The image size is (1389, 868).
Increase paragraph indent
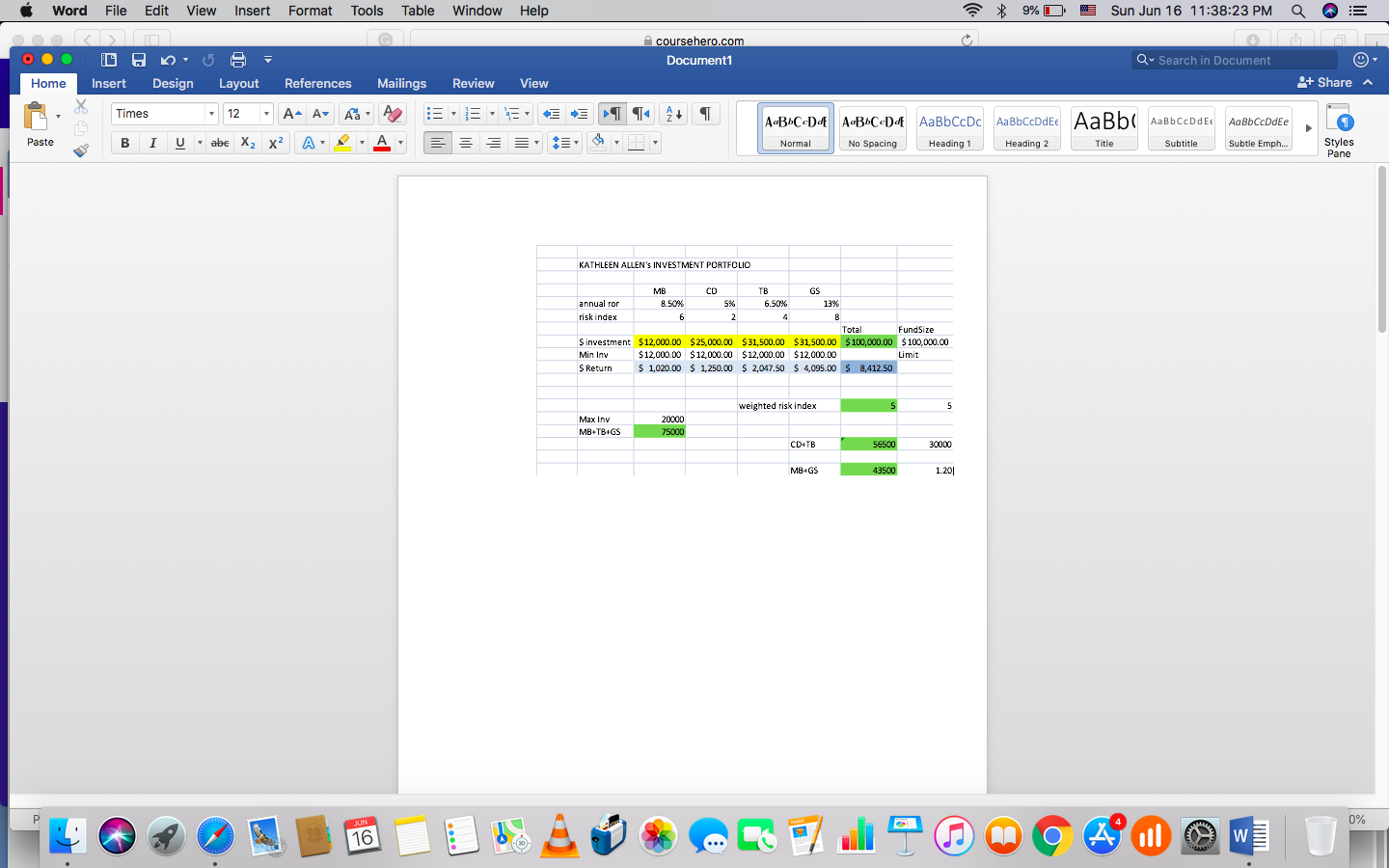pos(579,114)
